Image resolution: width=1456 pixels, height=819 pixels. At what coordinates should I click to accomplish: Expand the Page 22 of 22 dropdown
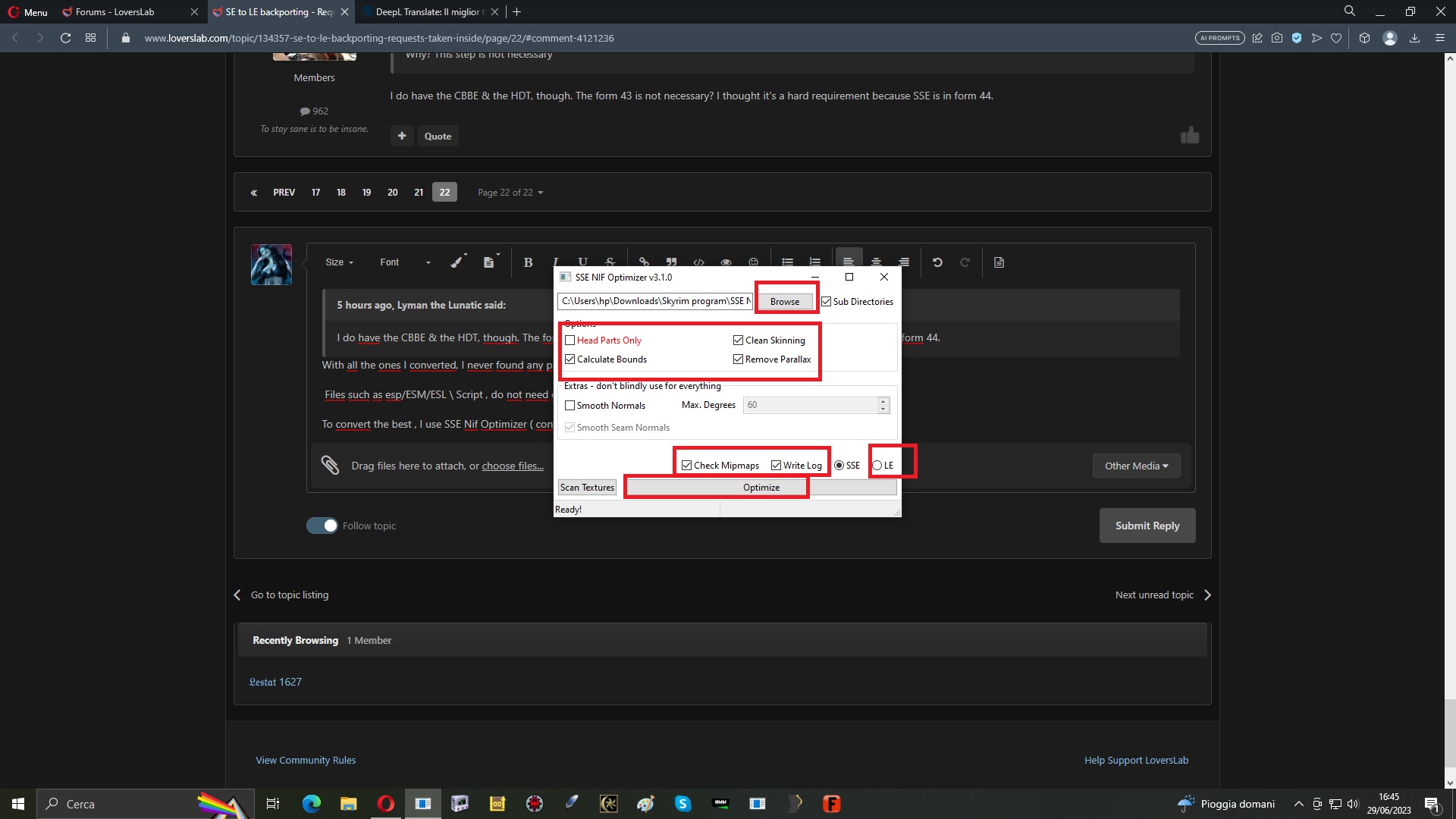[510, 193]
